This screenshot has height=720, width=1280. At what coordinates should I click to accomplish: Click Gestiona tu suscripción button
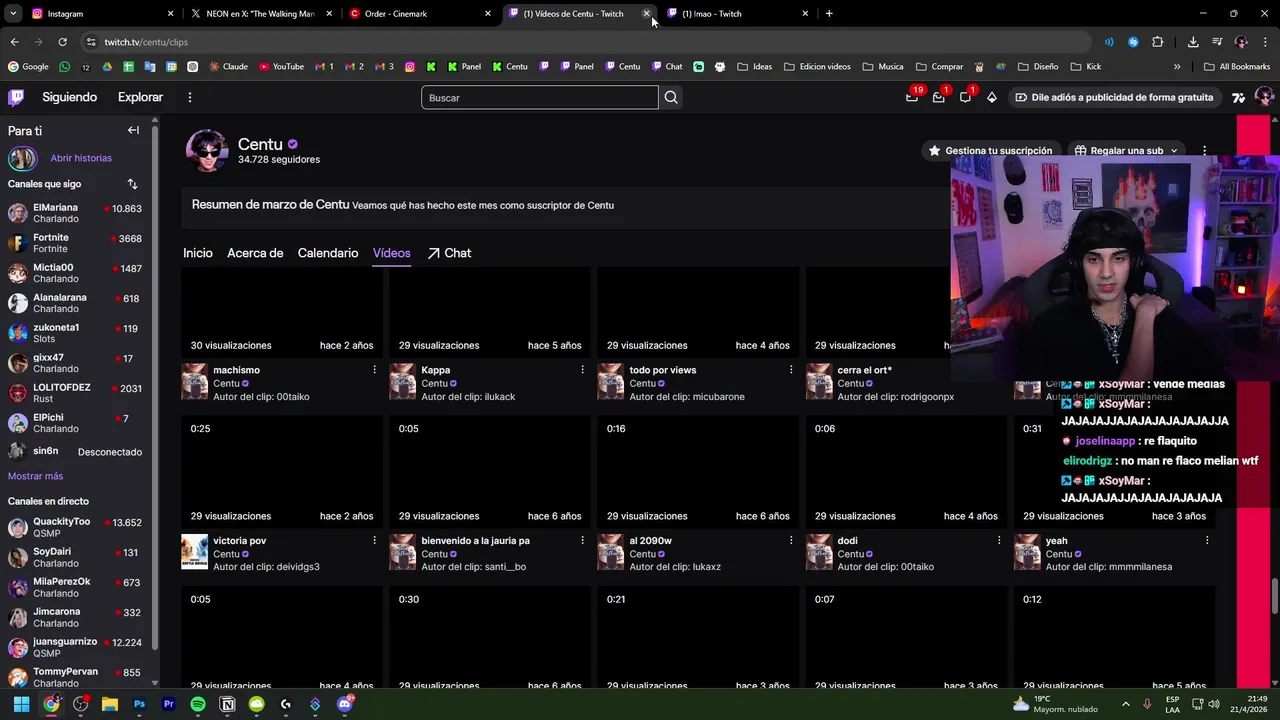pyautogui.click(x=990, y=151)
